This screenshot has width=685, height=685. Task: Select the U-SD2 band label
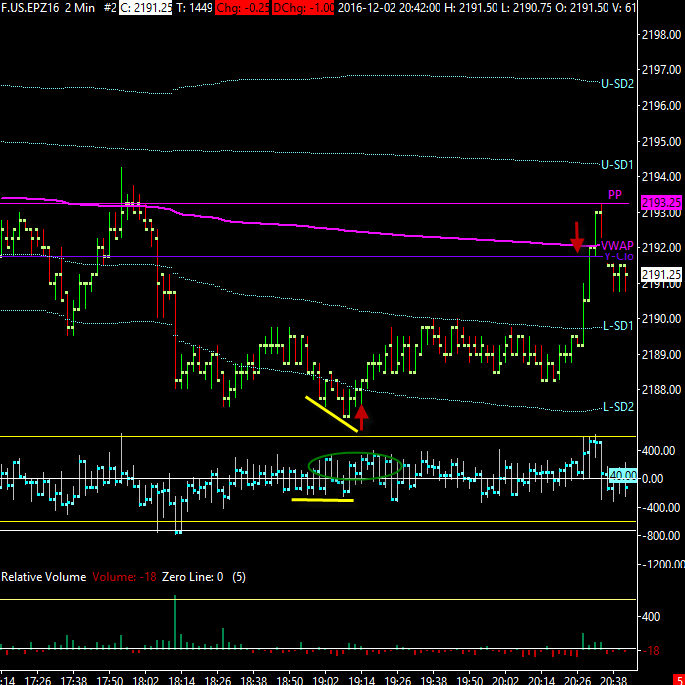(617, 84)
